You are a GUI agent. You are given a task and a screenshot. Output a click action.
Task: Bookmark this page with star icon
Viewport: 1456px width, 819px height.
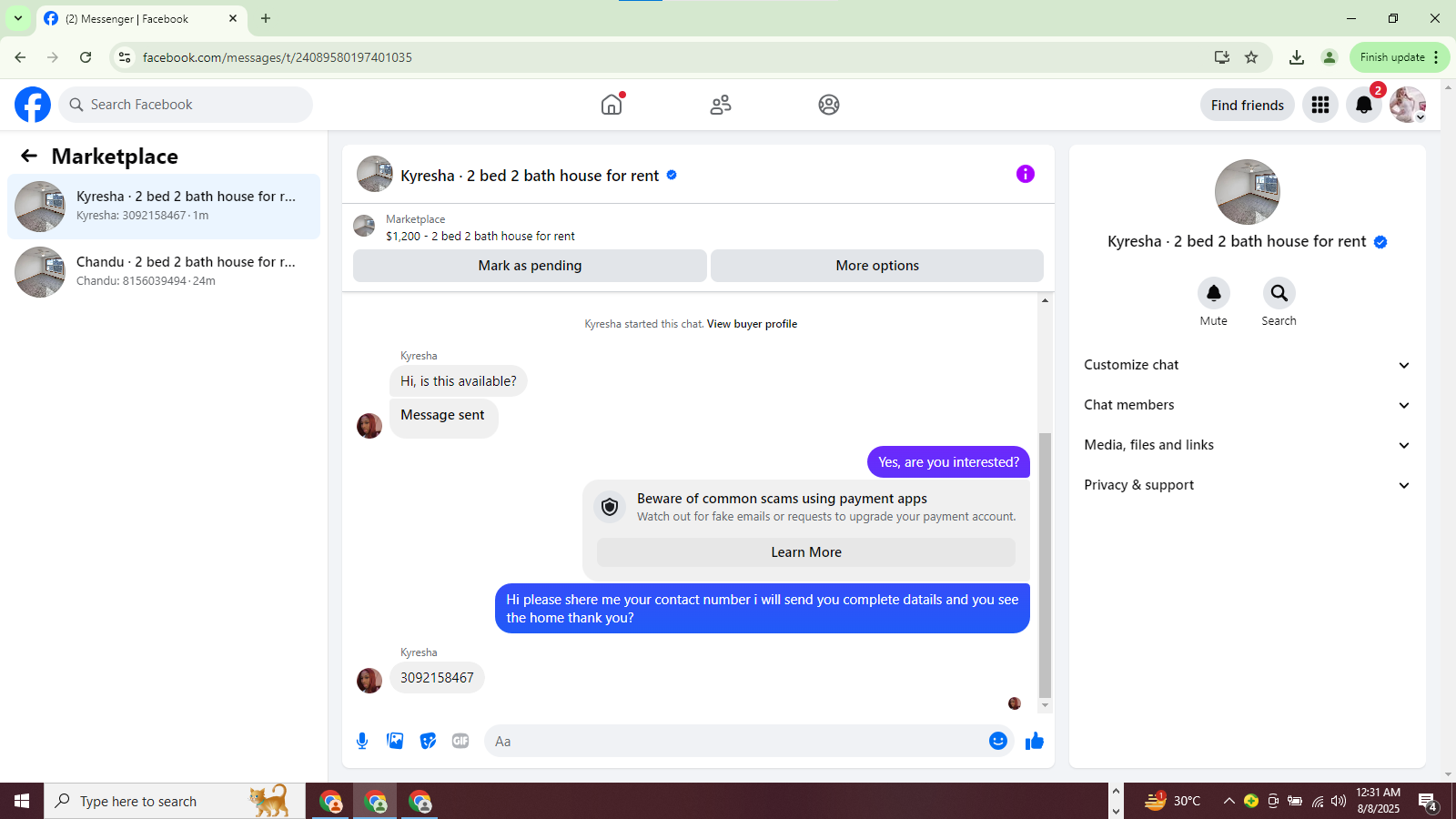click(1251, 57)
